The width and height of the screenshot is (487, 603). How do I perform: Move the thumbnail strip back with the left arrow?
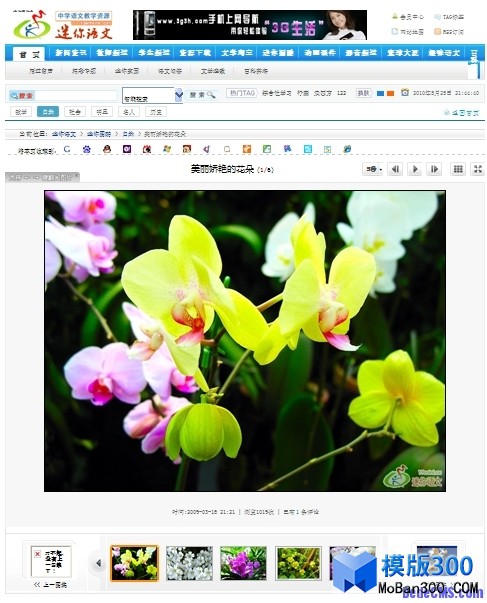[98, 563]
